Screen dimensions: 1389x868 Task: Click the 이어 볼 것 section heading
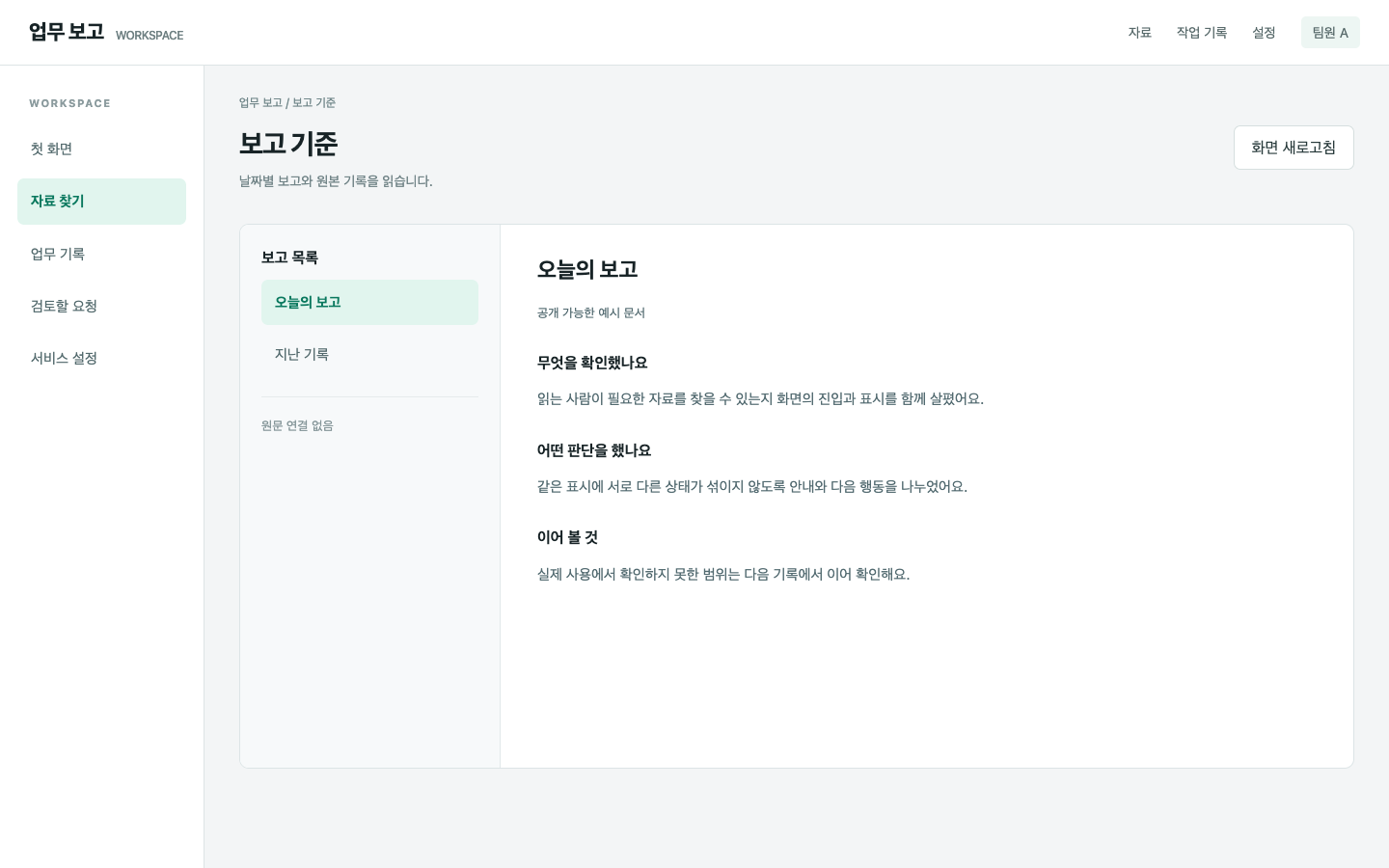[567, 537]
